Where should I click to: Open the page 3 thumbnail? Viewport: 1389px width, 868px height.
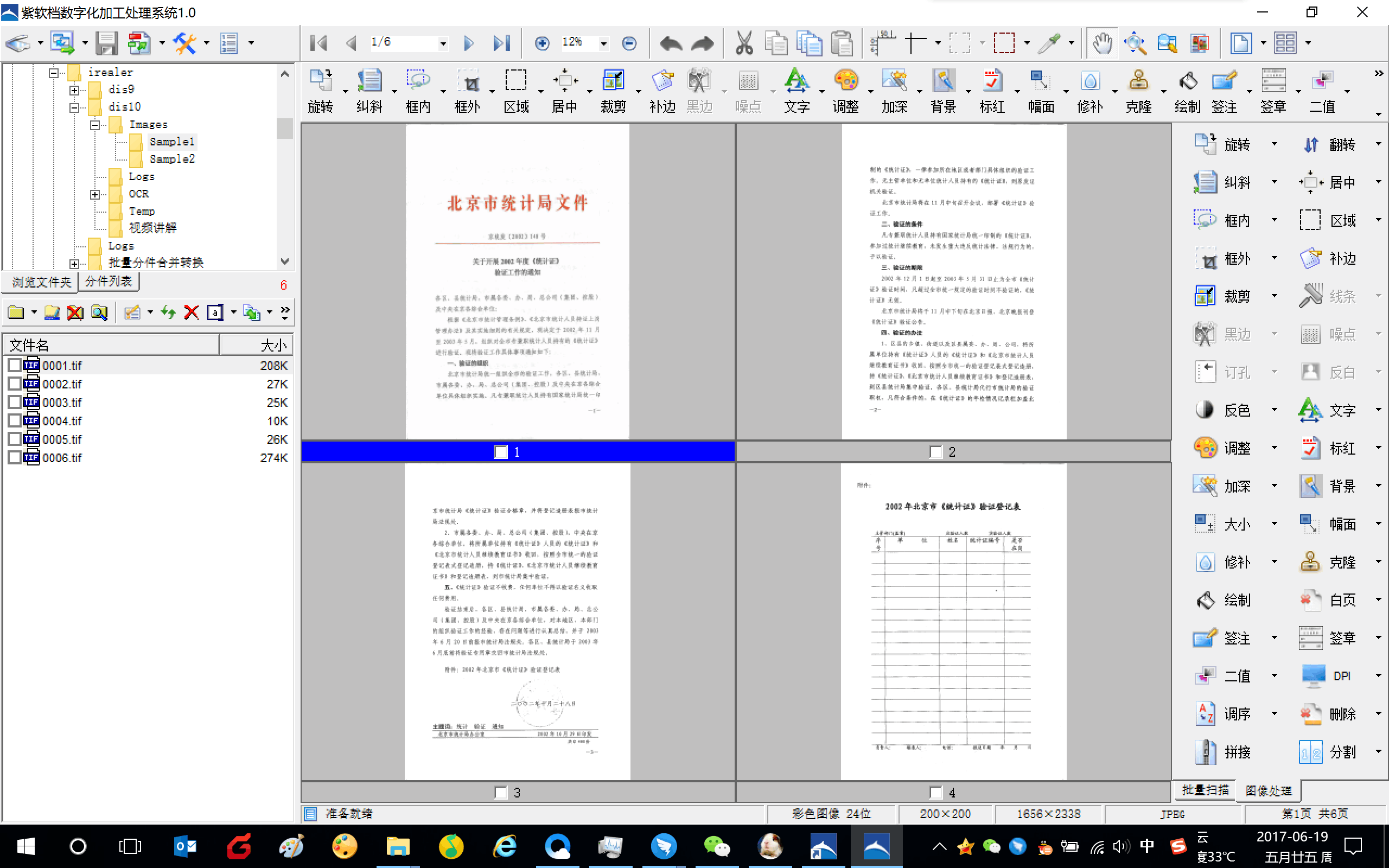click(x=518, y=622)
